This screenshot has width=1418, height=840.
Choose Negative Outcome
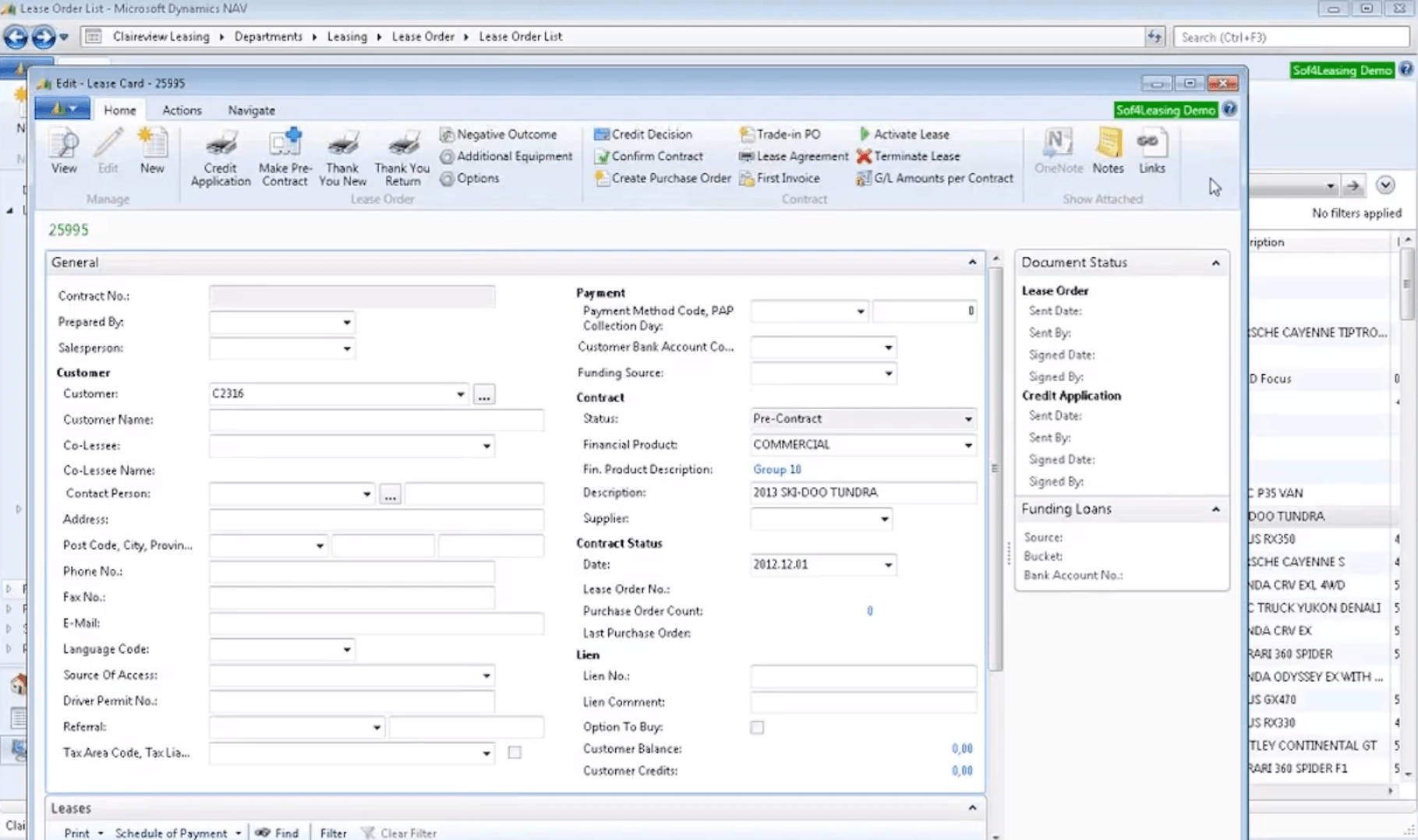click(x=499, y=135)
